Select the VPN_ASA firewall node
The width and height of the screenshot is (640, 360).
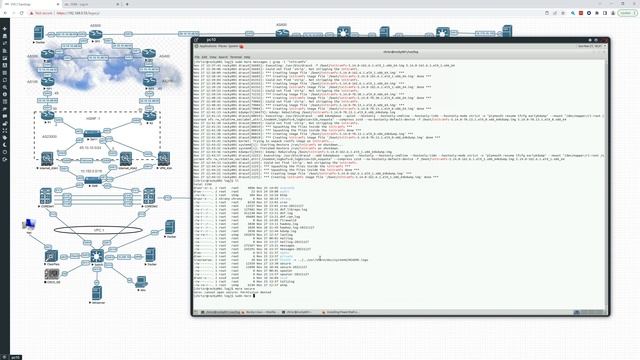click(x=164, y=158)
